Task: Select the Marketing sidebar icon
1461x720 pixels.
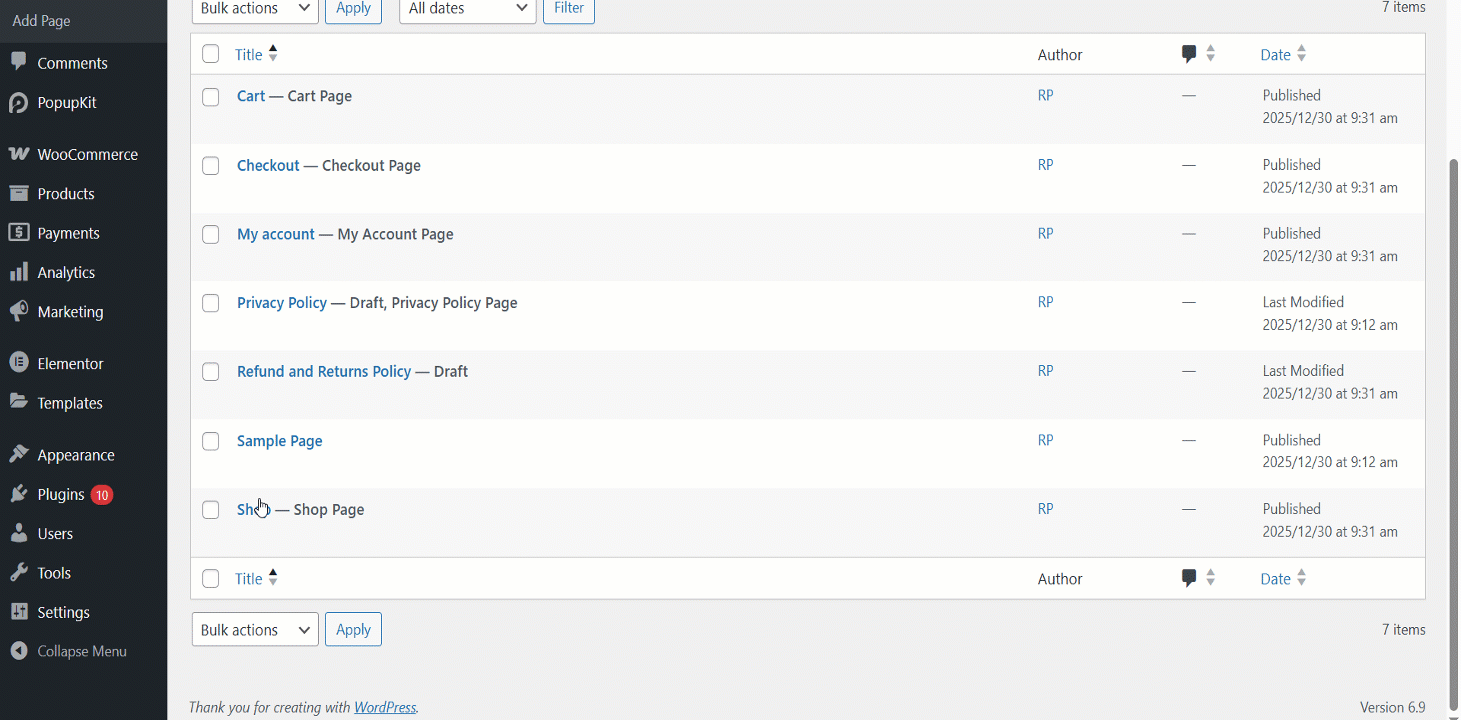Action: [19, 311]
